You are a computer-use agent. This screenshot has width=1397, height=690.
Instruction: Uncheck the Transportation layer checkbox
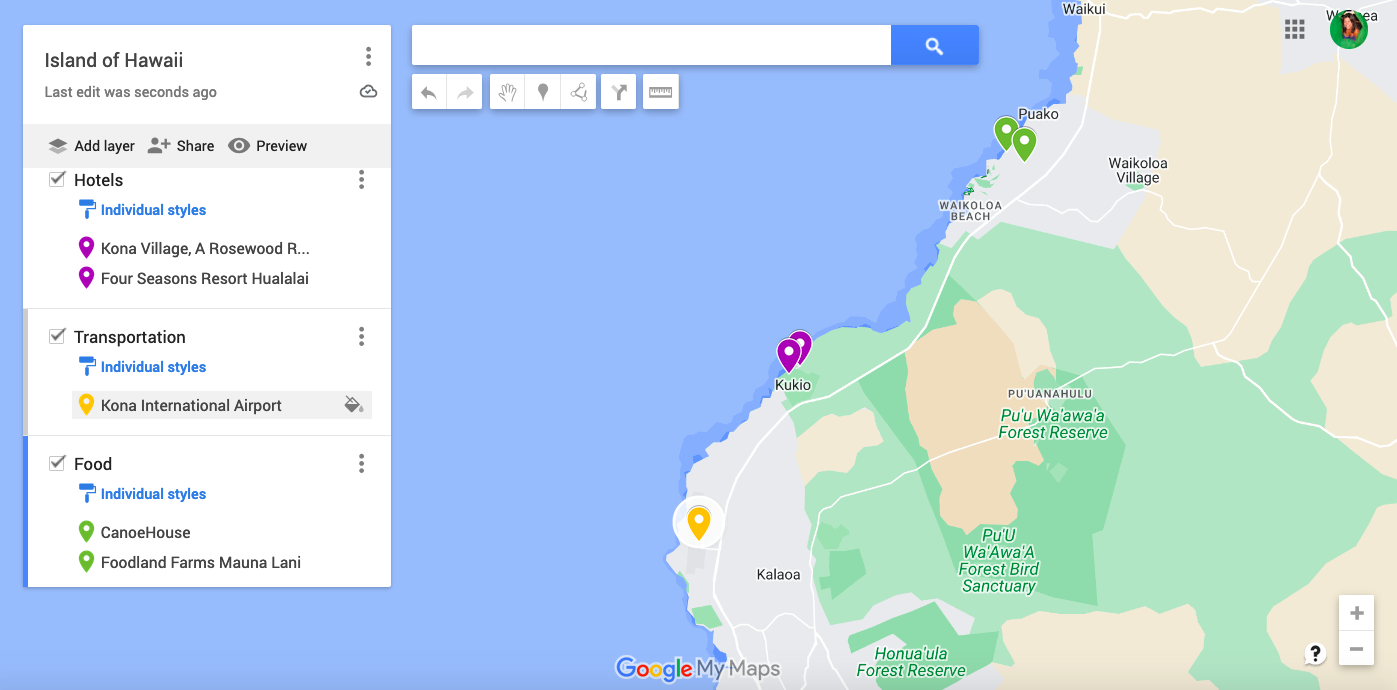click(x=57, y=336)
